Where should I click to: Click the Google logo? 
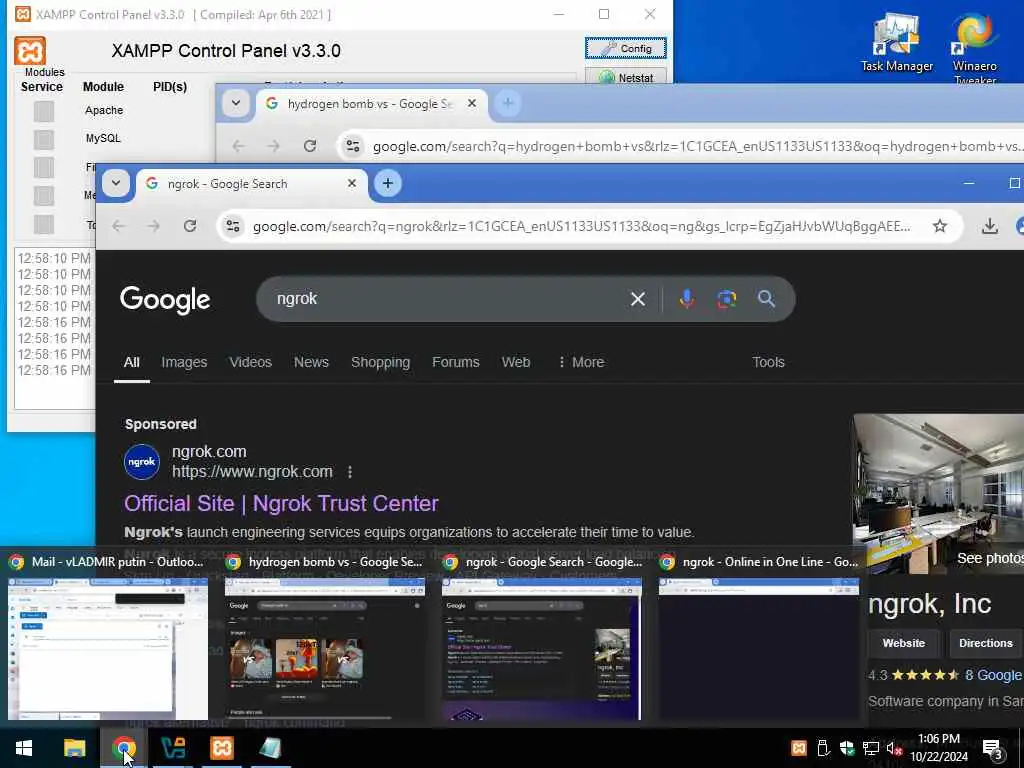click(x=165, y=300)
